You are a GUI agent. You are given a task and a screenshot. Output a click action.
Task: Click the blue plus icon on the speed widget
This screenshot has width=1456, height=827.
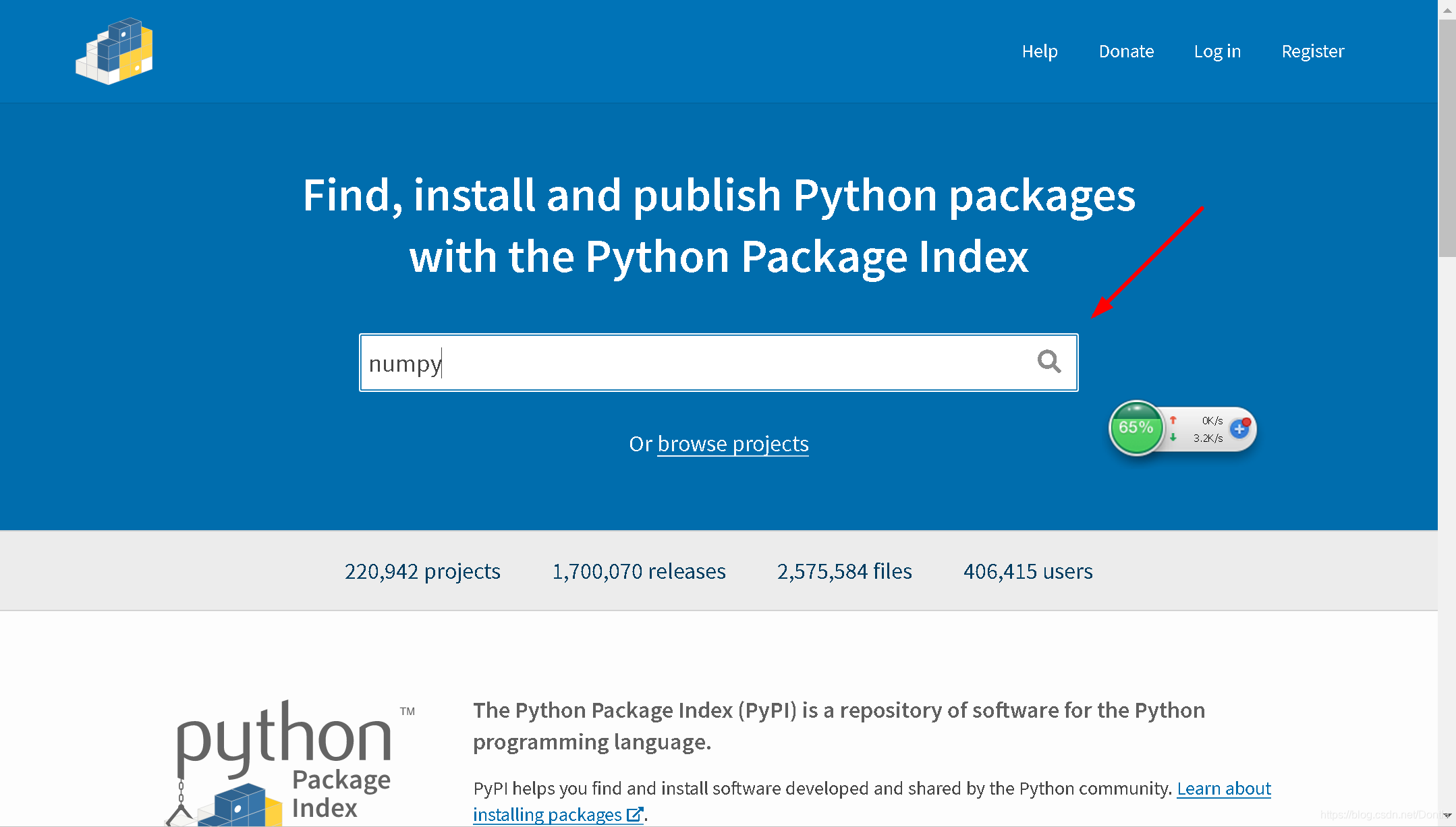click(x=1239, y=428)
